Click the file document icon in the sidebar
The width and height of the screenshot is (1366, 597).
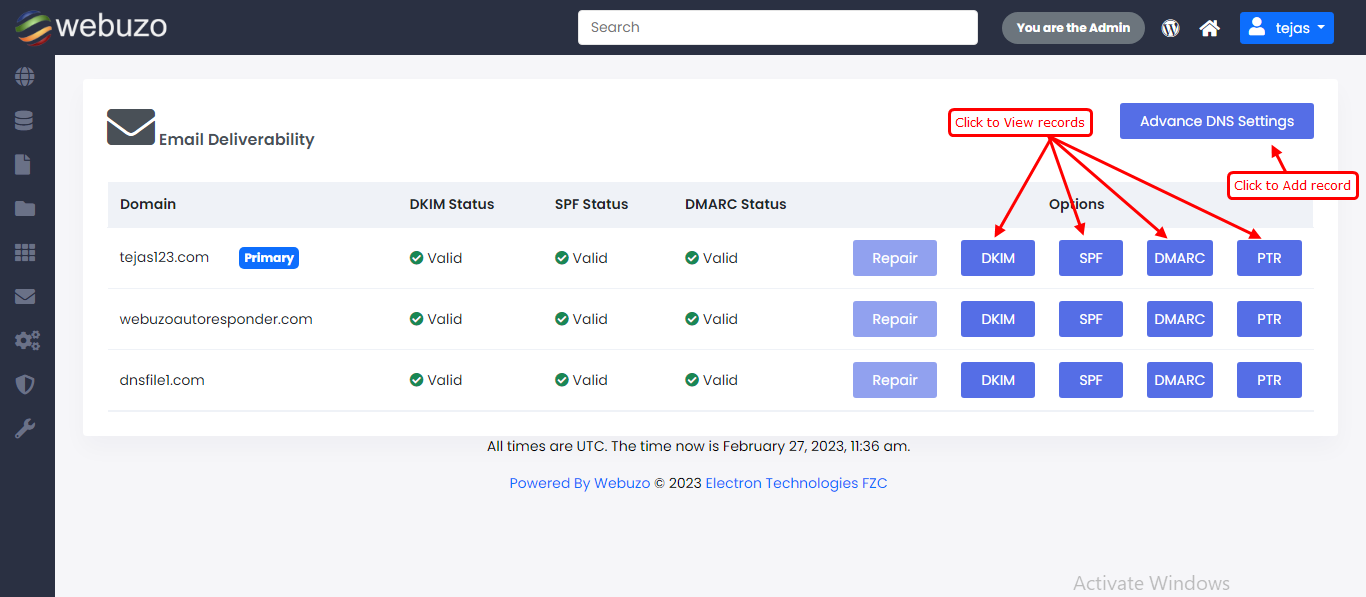coord(23,165)
